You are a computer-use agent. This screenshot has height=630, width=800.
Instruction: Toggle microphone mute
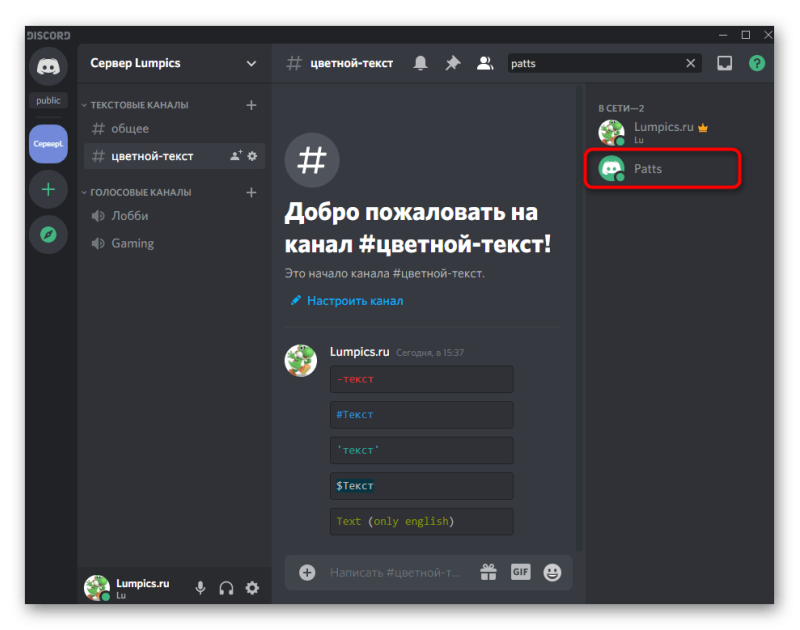[201, 588]
